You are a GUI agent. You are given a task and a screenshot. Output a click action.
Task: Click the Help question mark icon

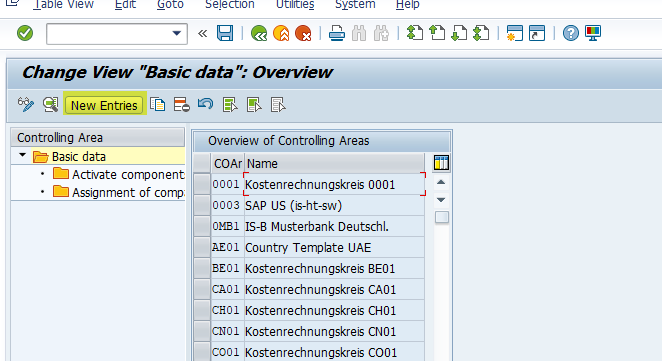coord(570,33)
